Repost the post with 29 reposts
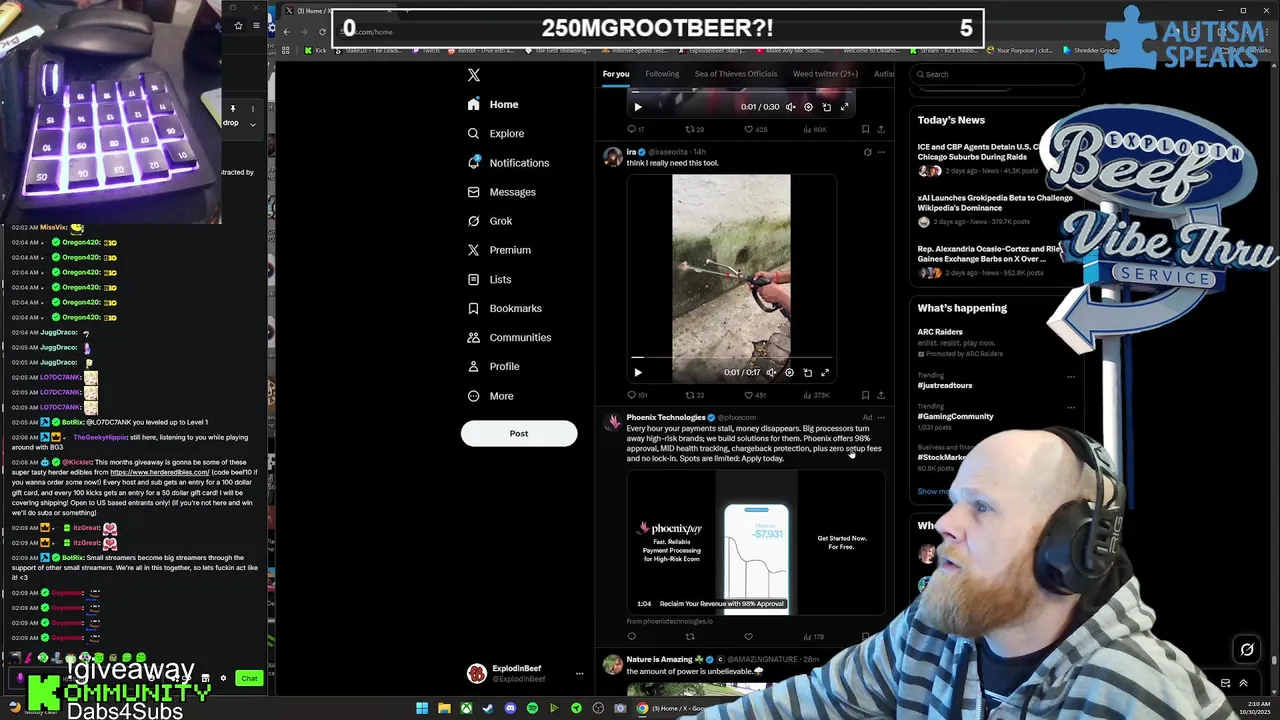This screenshot has height=720, width=1280. pyautogui.click(x=694, y=129)
